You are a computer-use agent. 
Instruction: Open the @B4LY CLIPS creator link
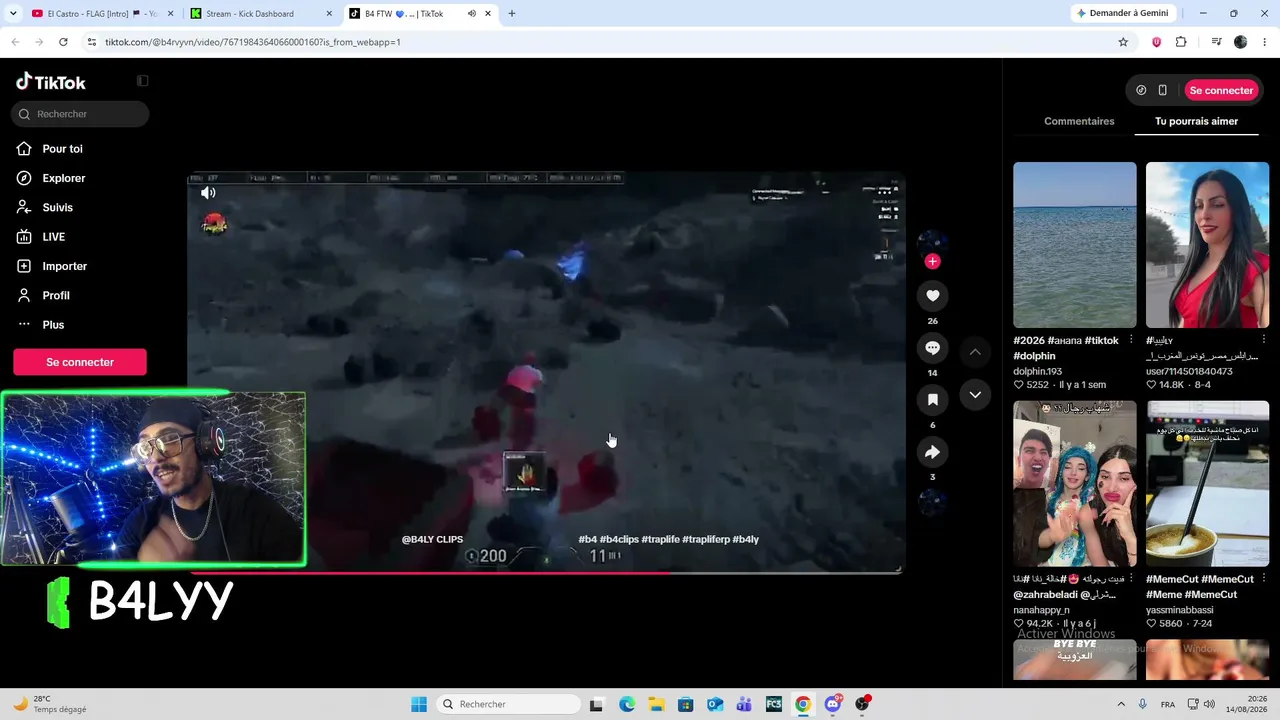(x=432, y=539)
